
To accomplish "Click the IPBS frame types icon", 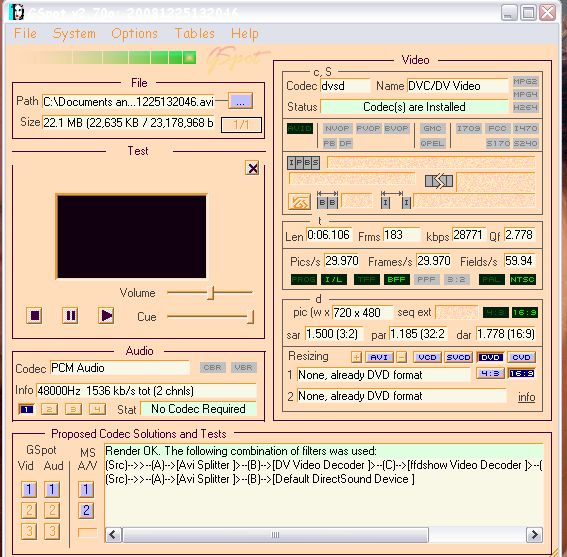I will pos(304,163).
